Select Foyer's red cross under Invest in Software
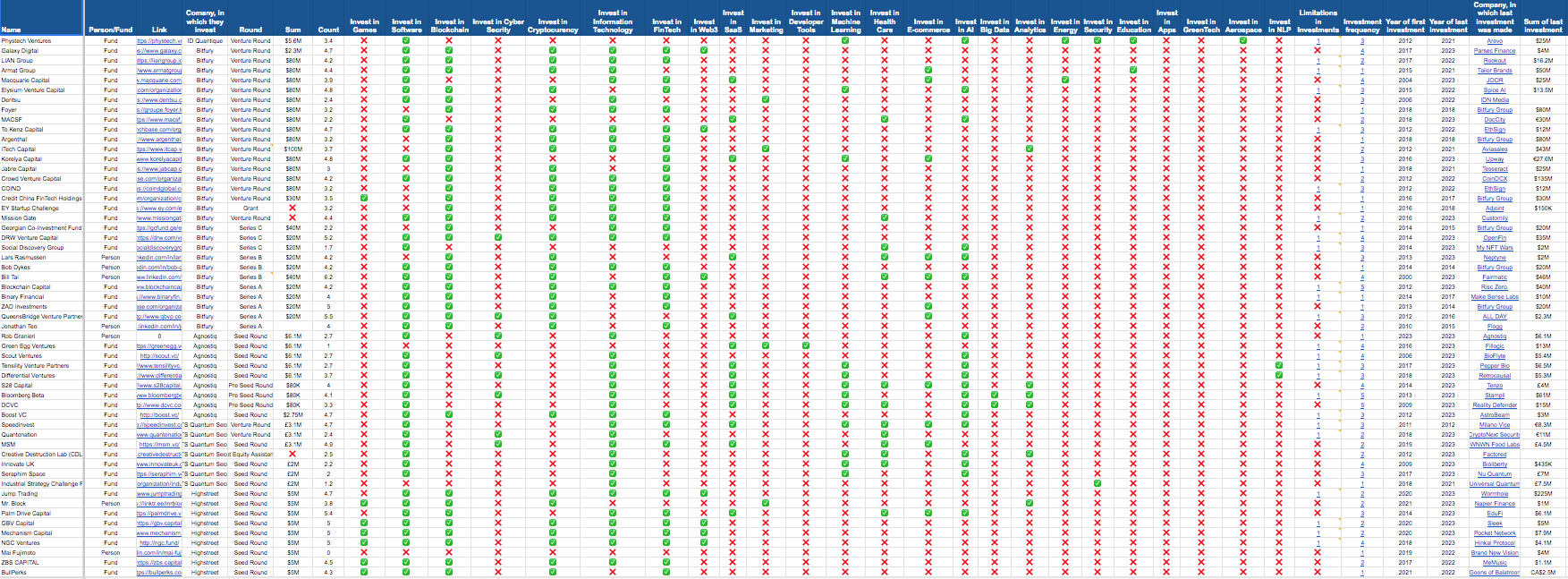The width and height of the screenshot is (1568, 579). click(406, 110)
